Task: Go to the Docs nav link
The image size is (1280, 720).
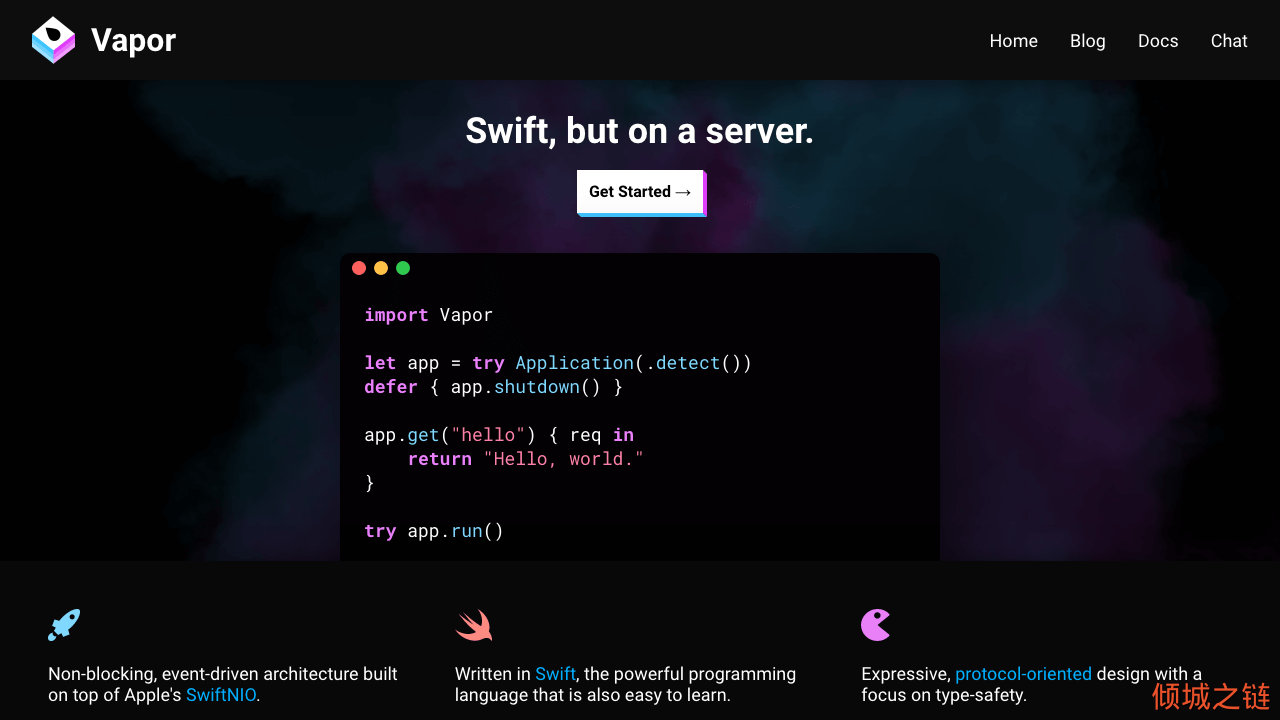Action: 1158,41
